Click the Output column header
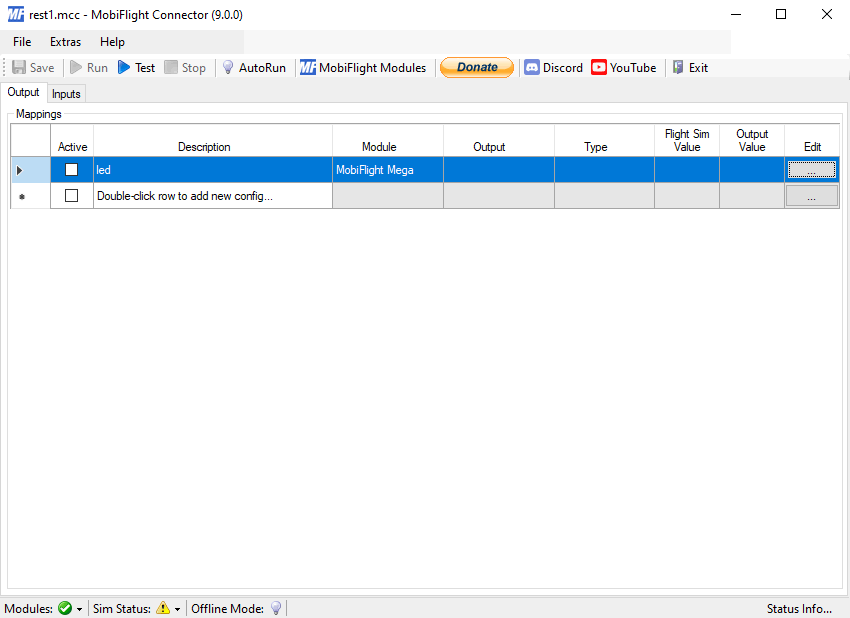850x618 pixels. point(499,141)
